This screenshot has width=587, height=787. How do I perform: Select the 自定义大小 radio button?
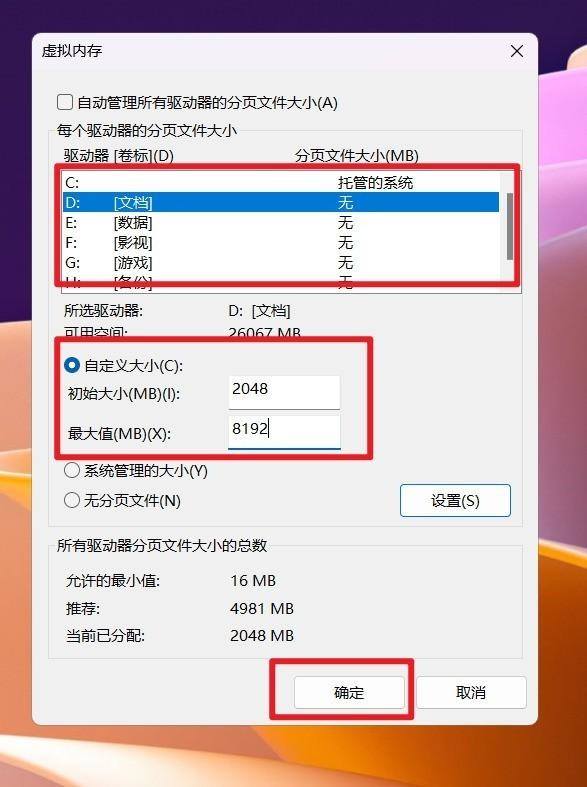[x=72, y=365]
